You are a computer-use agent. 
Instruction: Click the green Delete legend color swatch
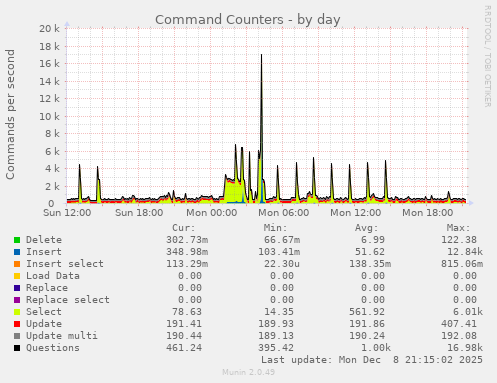coord(17,240)
